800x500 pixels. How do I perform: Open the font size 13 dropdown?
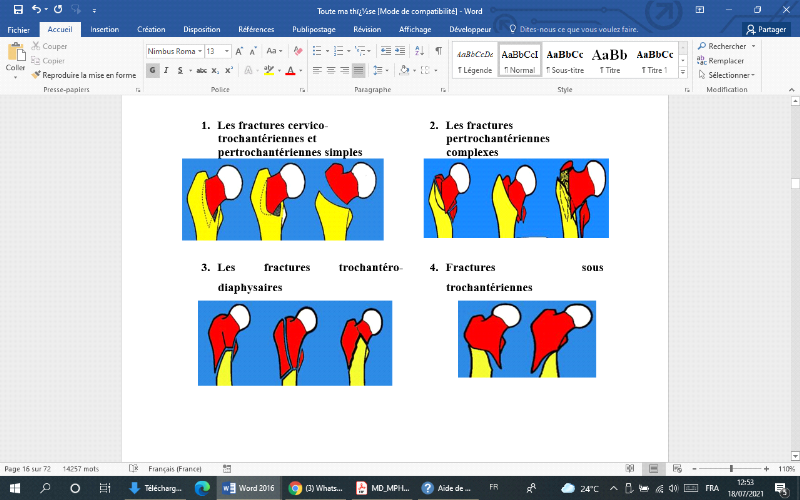226,51
